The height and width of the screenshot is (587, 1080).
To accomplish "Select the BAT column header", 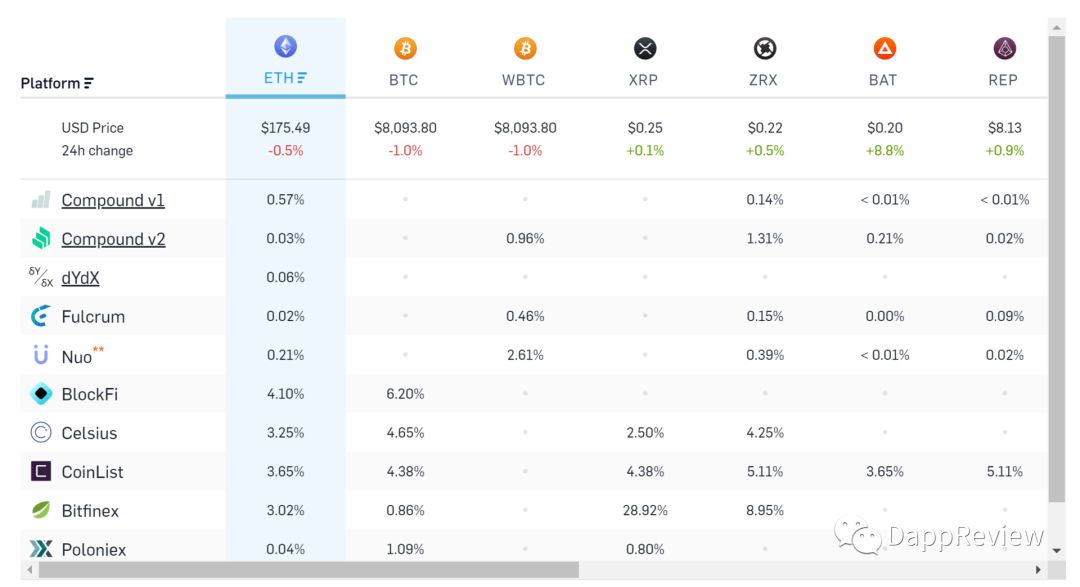I will (x=883, y=80).
